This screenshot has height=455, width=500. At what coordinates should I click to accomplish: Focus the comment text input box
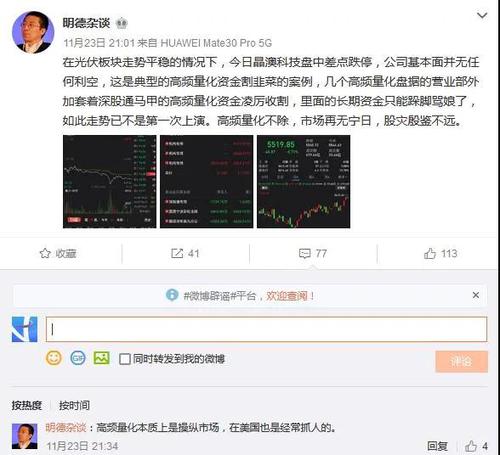266,329
